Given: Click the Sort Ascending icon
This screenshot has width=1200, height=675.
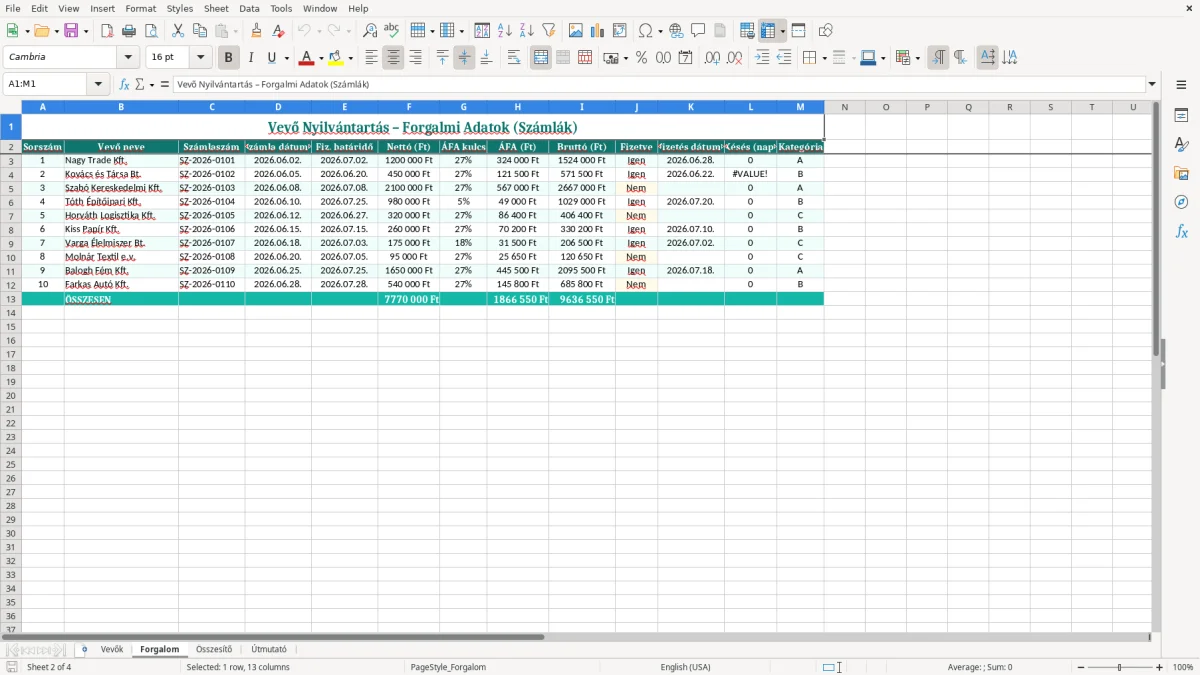Looking at the screenshot, I should [x=505, y=31].
